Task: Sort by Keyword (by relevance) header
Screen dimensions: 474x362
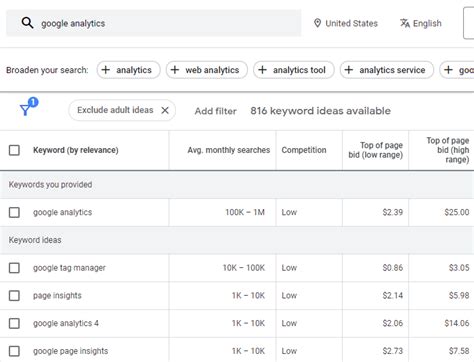Action: (76, 150)
